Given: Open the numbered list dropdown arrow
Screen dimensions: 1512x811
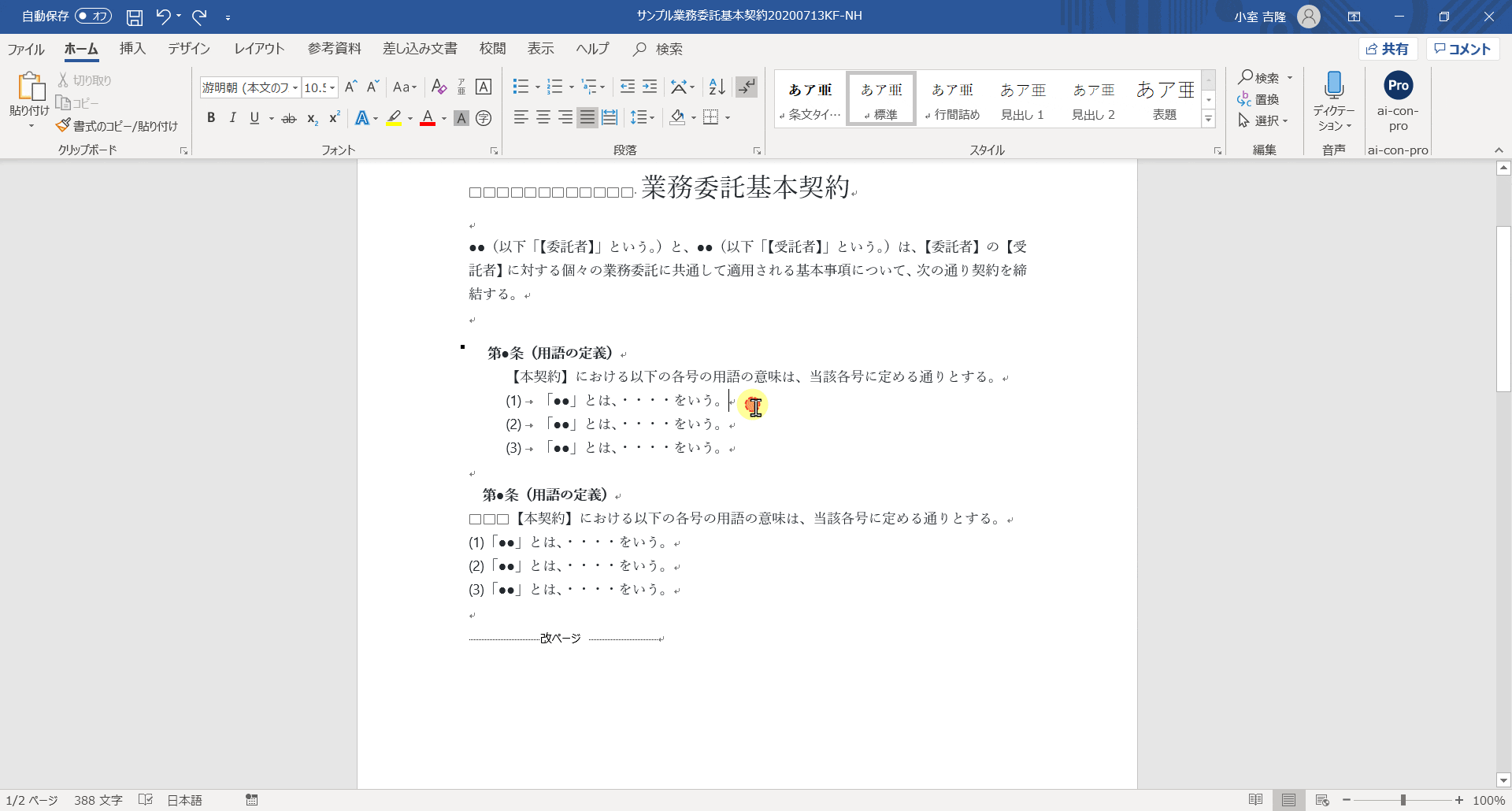Looking at the screenshot, I should point(571,87).
